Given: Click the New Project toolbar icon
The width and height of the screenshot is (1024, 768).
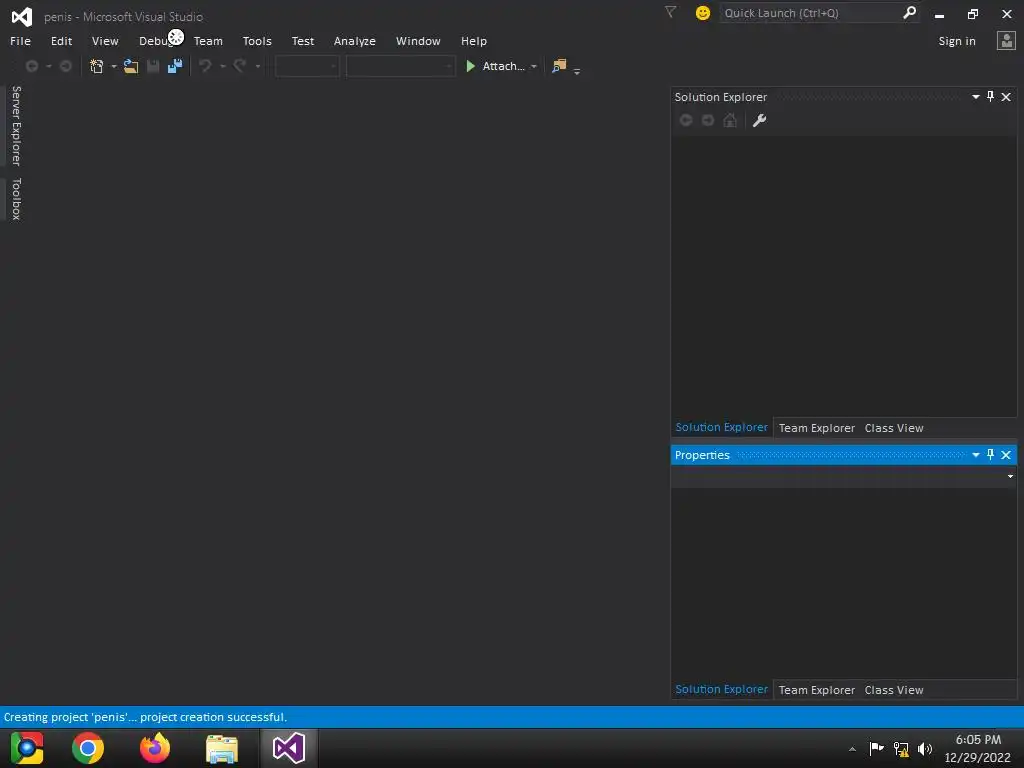Looking at the screenshot, I should click(x=97, y=66).
